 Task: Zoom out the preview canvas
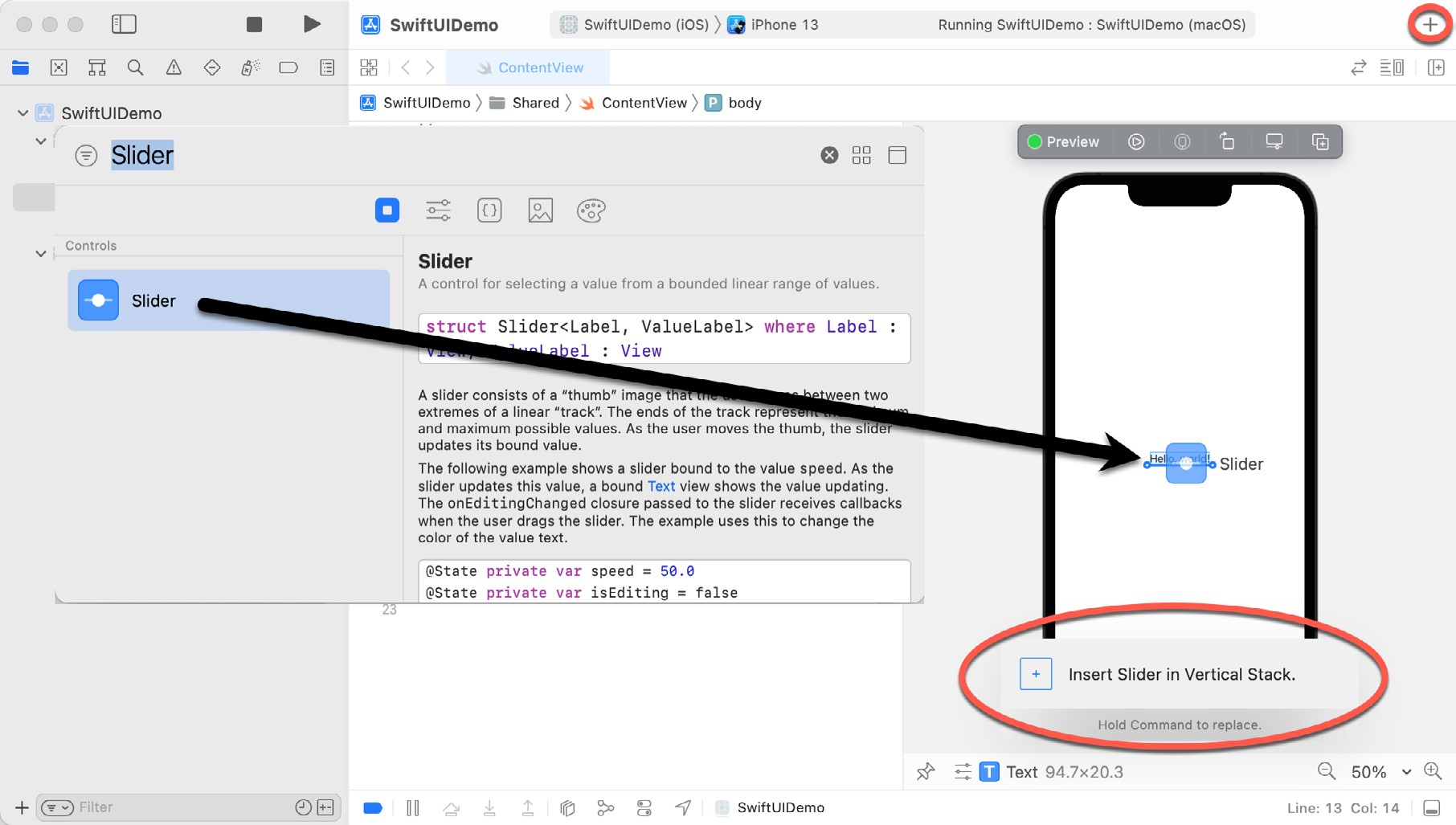[1327, 772]
